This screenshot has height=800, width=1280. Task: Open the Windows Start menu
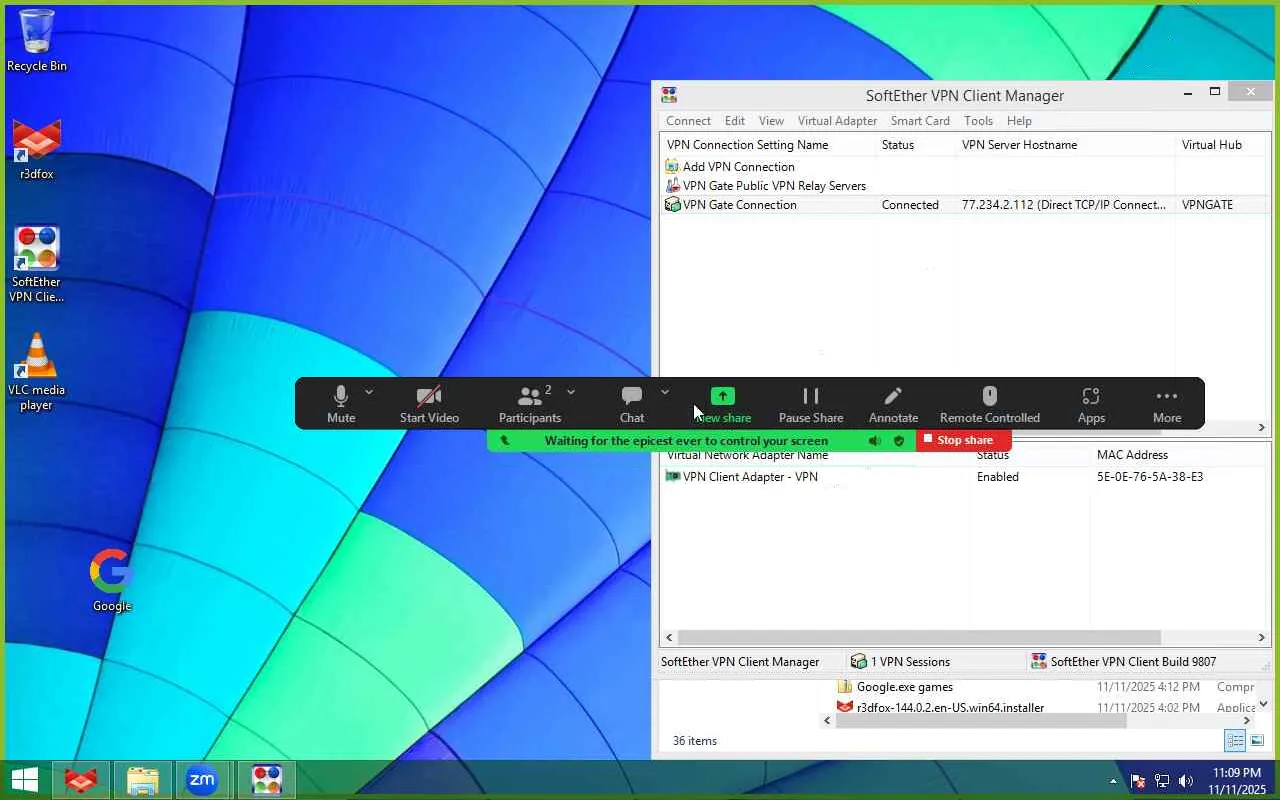pyautogui.click(x=24, y=780)
